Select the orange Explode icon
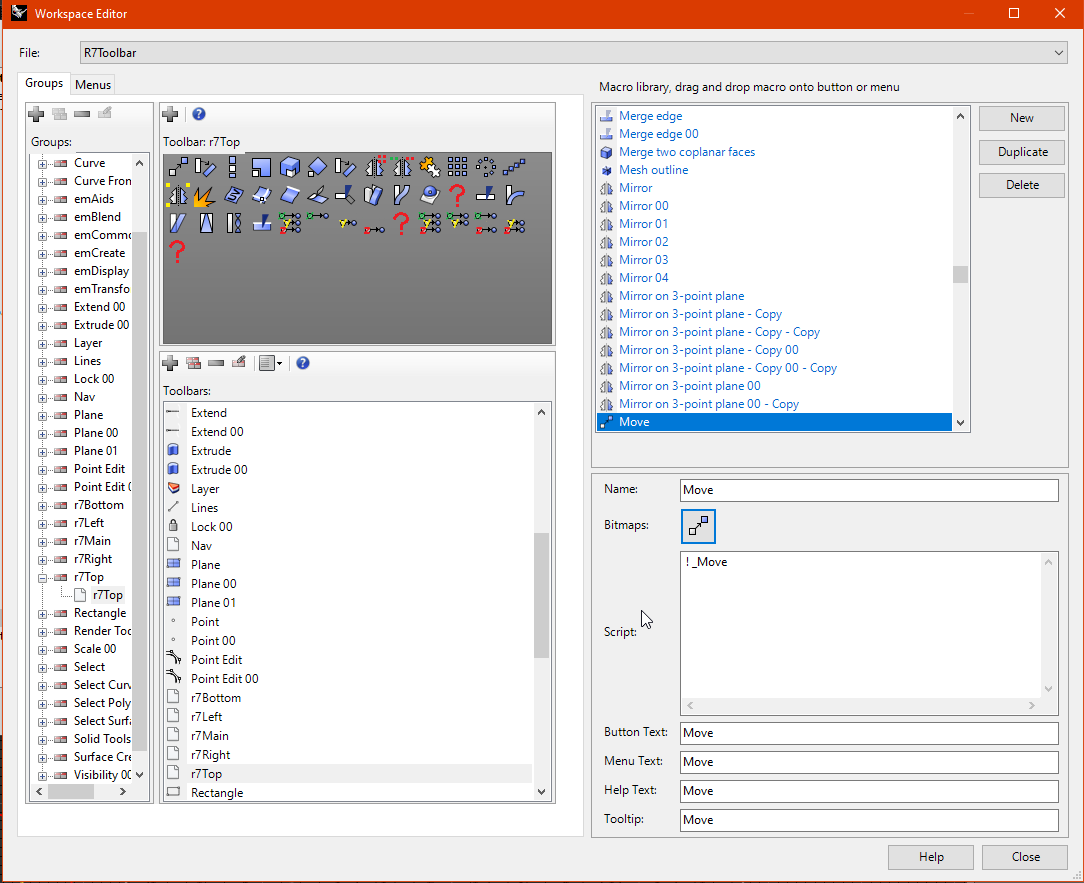The height and width of the screenshot is (883, 1084). point(205,194)
